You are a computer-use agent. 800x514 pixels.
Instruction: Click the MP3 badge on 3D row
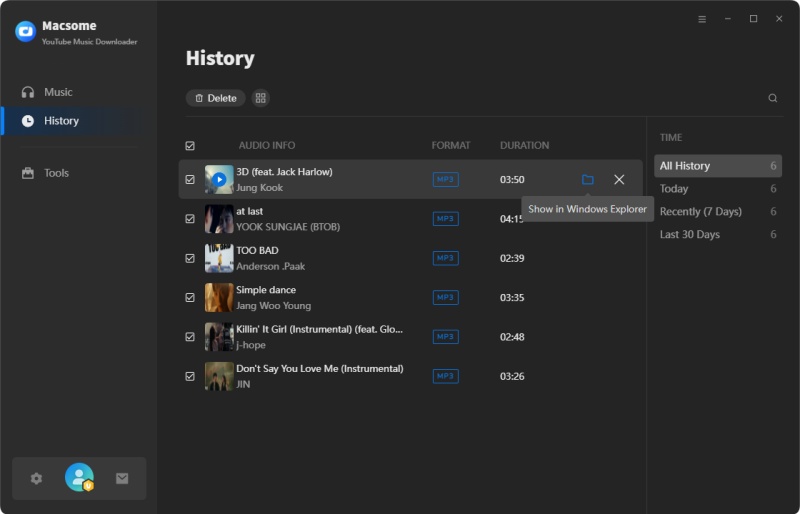tap(445, 180)
